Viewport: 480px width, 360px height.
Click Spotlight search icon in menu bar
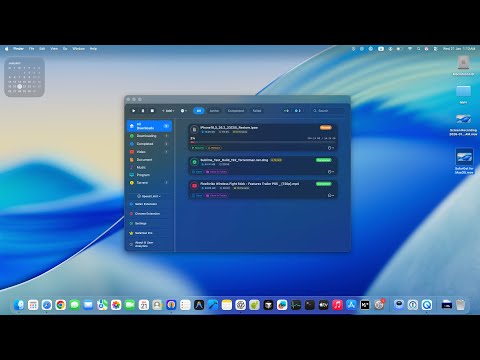pos(418,49)
